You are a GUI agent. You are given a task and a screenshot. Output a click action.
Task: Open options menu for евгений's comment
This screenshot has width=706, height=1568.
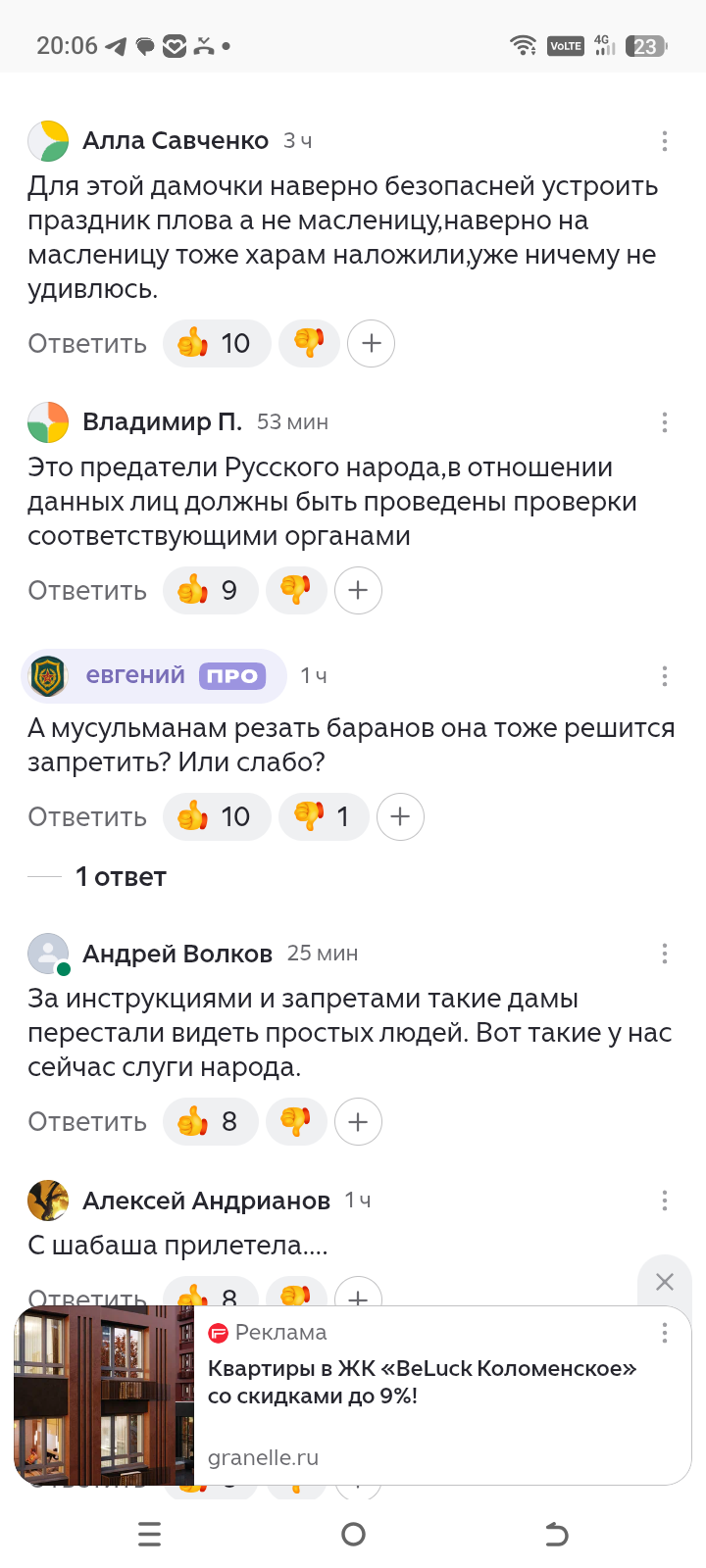click(x=665, y=676)
